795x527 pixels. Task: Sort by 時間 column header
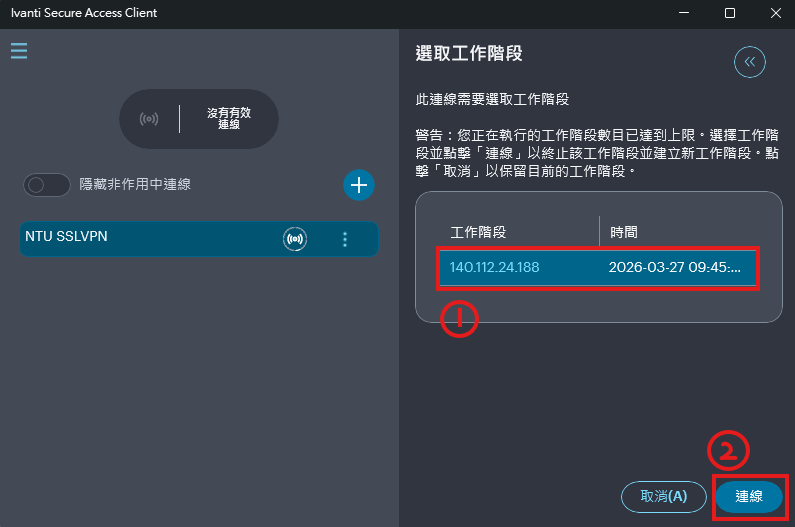click(x=624, y=232)
